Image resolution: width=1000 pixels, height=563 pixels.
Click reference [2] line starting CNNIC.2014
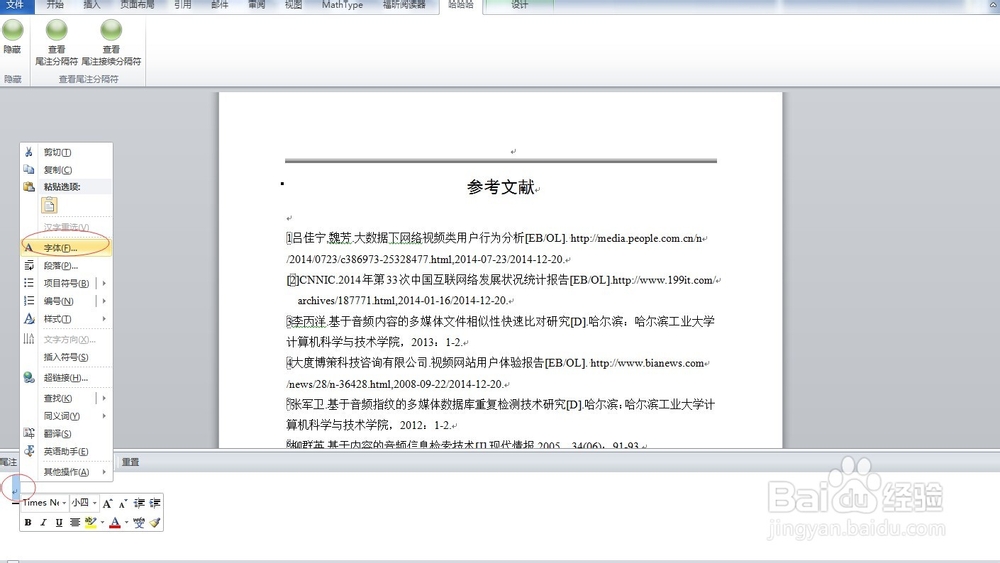point(503,280)
